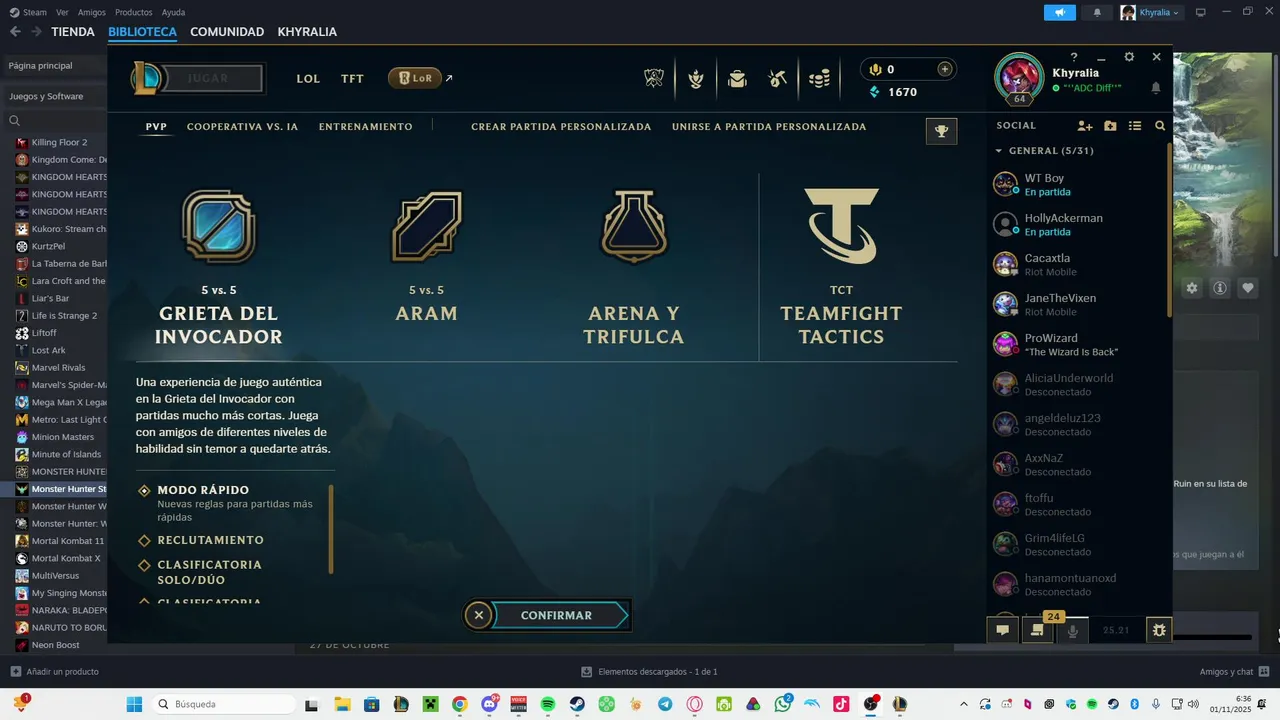Click the heart favorite icon in Steam window
This screenshot has height=720, width=1280.
click(x=1248, y=288)
